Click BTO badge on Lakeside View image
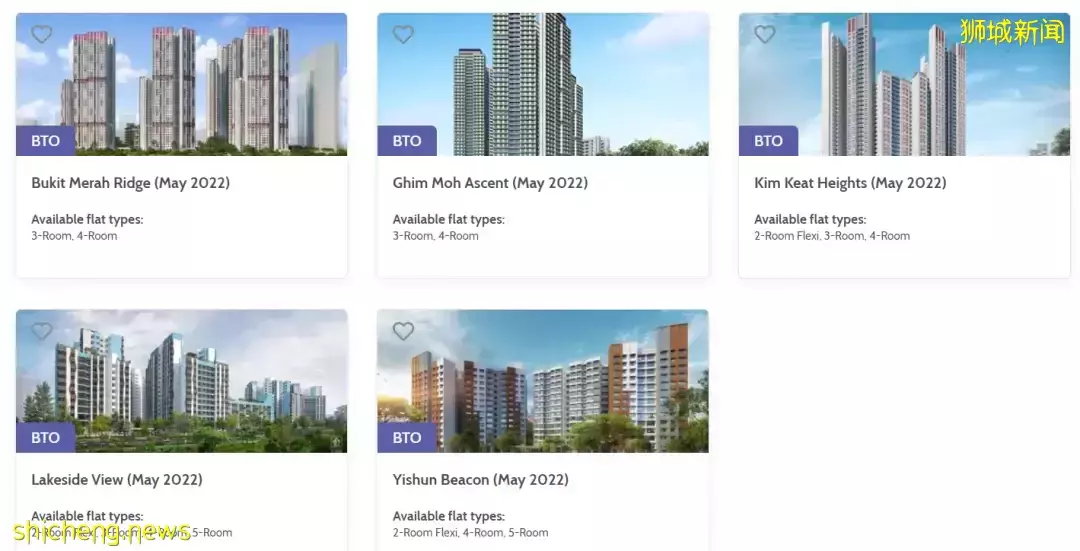The image size is (1080, 551). (x=45, y=437)
